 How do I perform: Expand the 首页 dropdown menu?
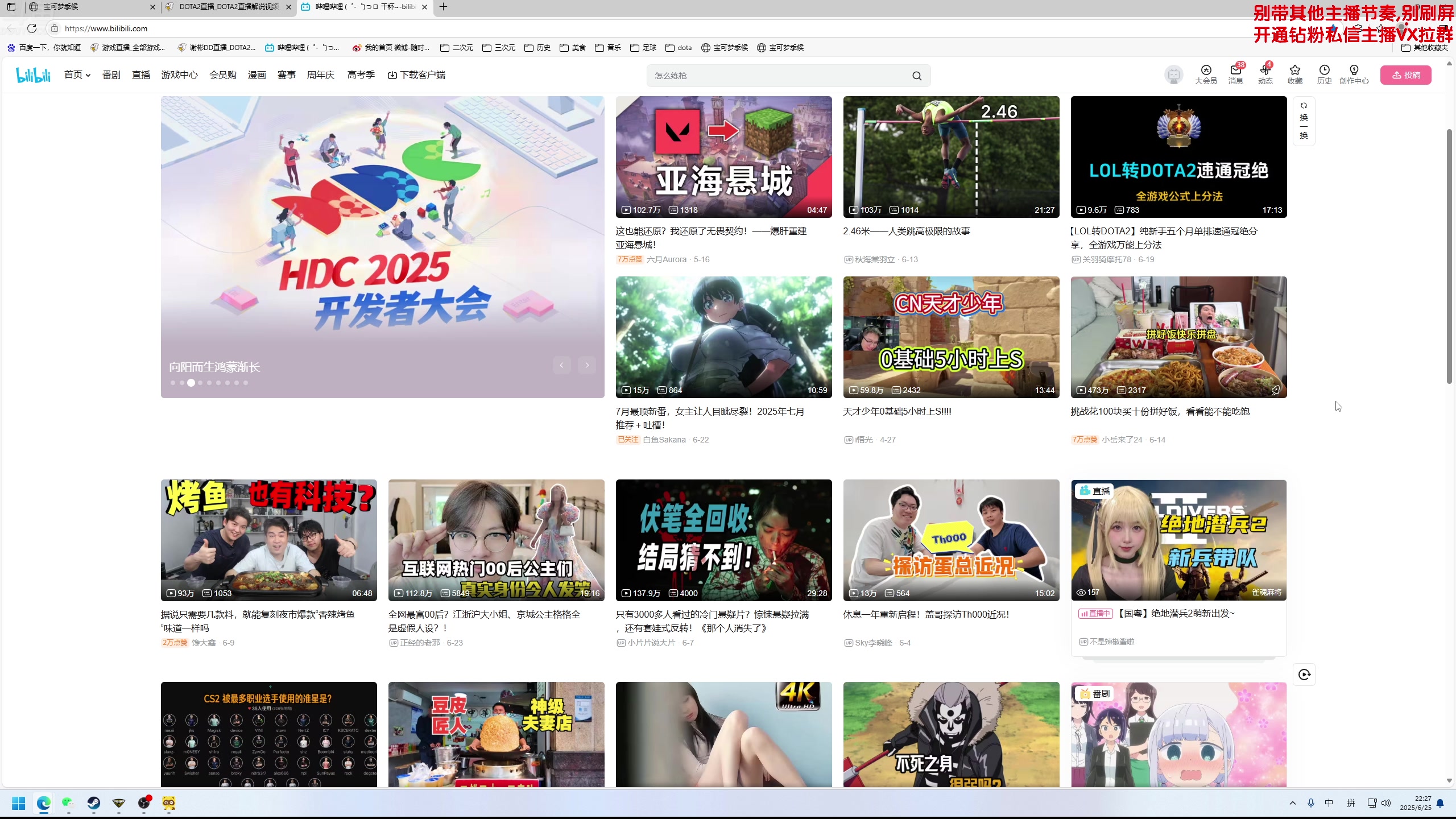coord(77,75)
